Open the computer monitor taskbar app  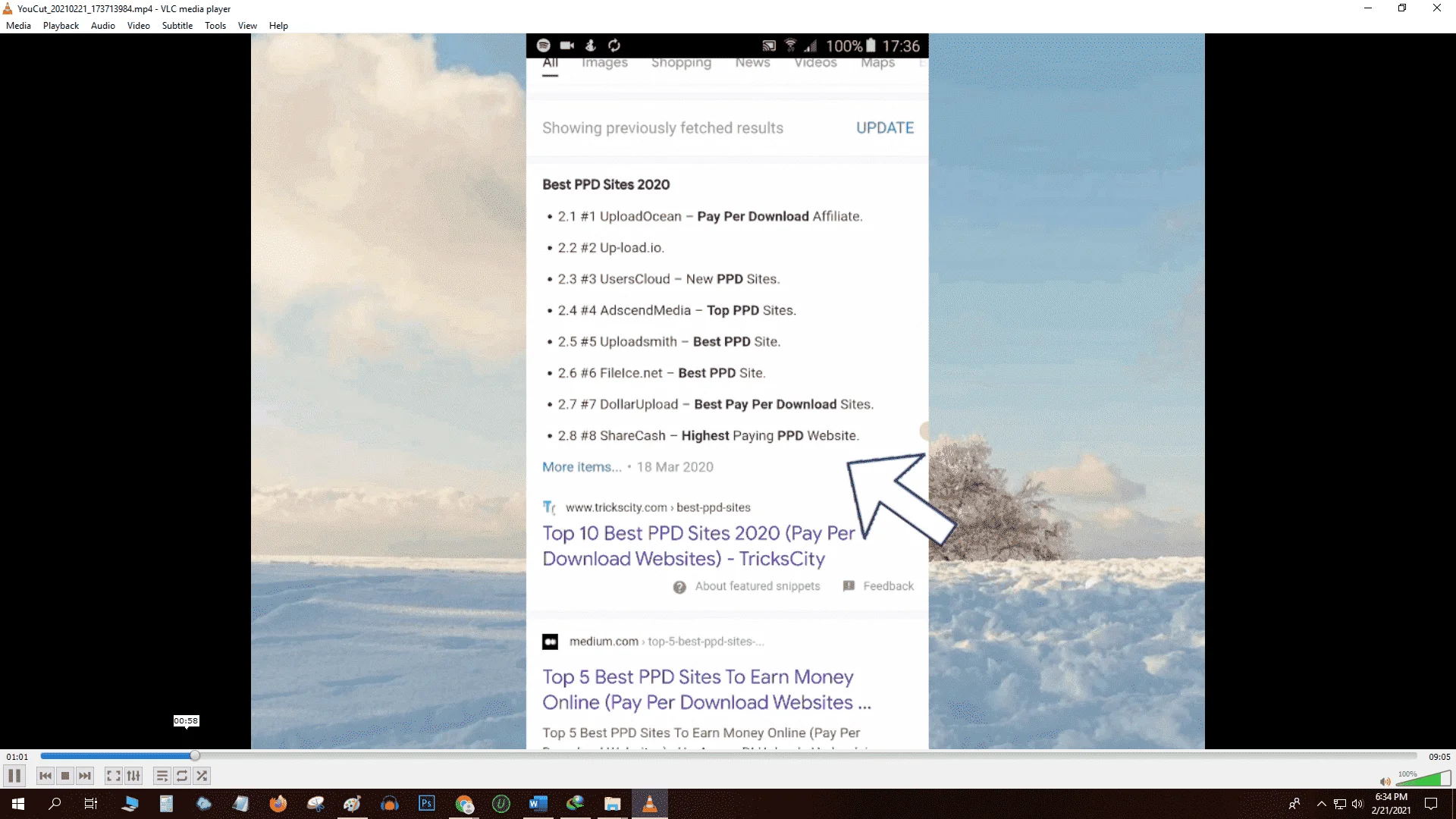(130, 804)
